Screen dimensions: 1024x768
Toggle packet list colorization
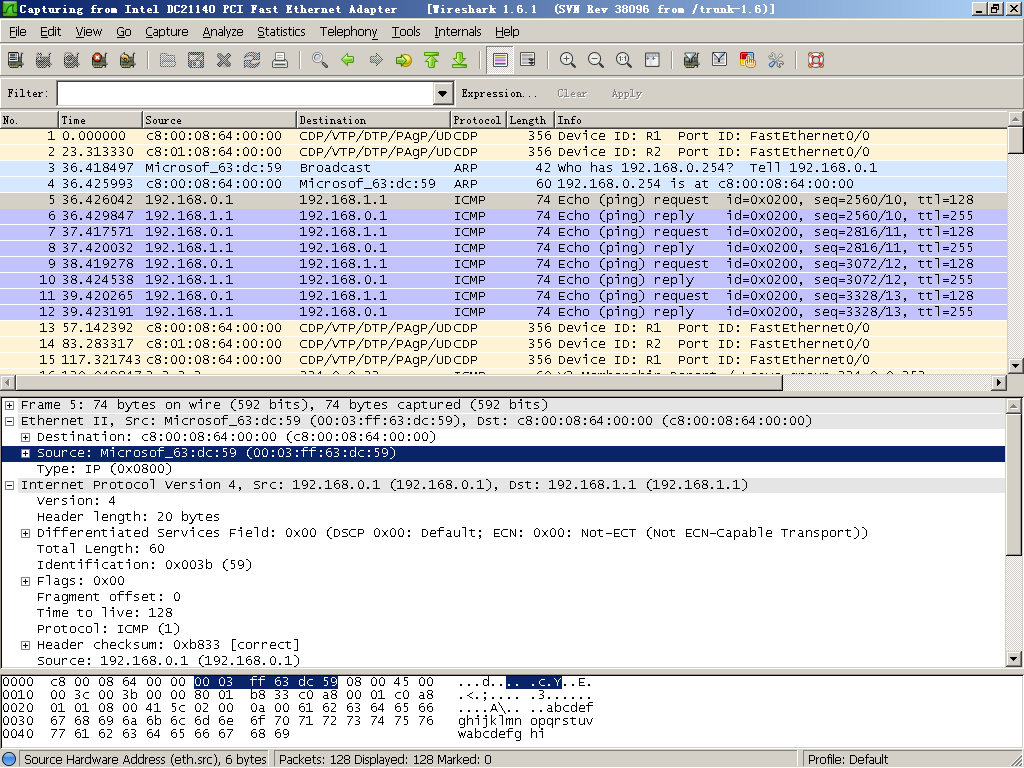click(x=500, y=61)
